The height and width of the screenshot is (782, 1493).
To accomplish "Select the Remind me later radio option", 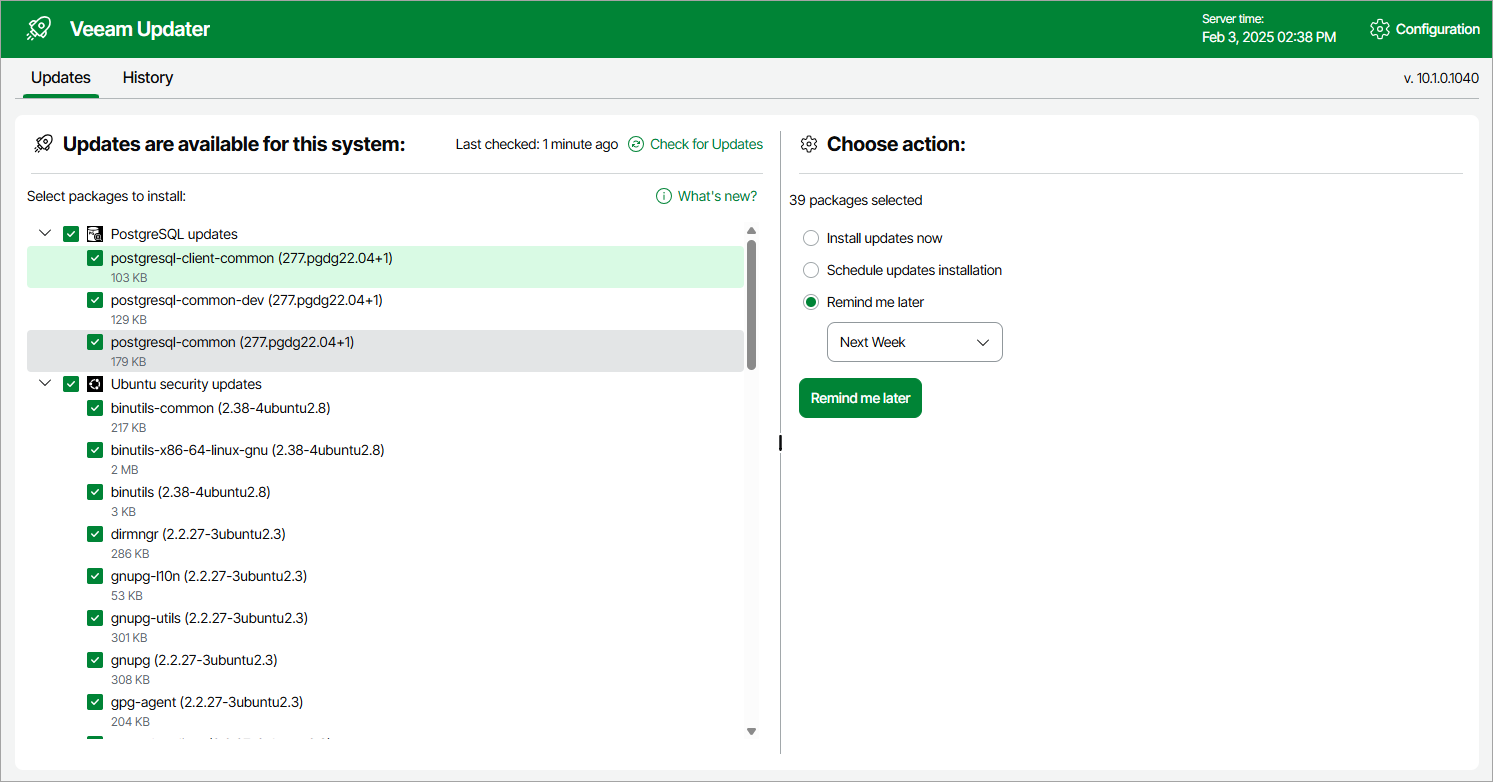I will [811, 302].
